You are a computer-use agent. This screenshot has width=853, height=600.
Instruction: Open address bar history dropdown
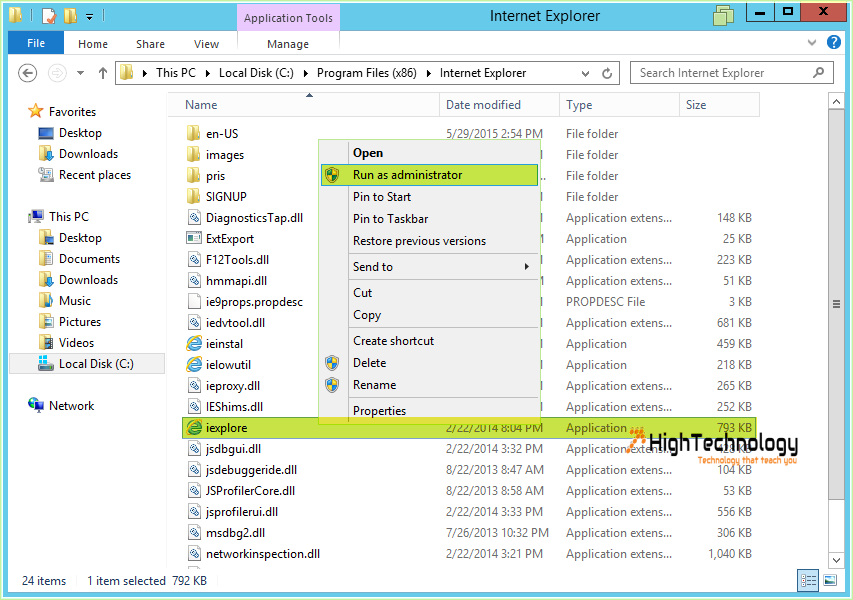tap(585, 73)
